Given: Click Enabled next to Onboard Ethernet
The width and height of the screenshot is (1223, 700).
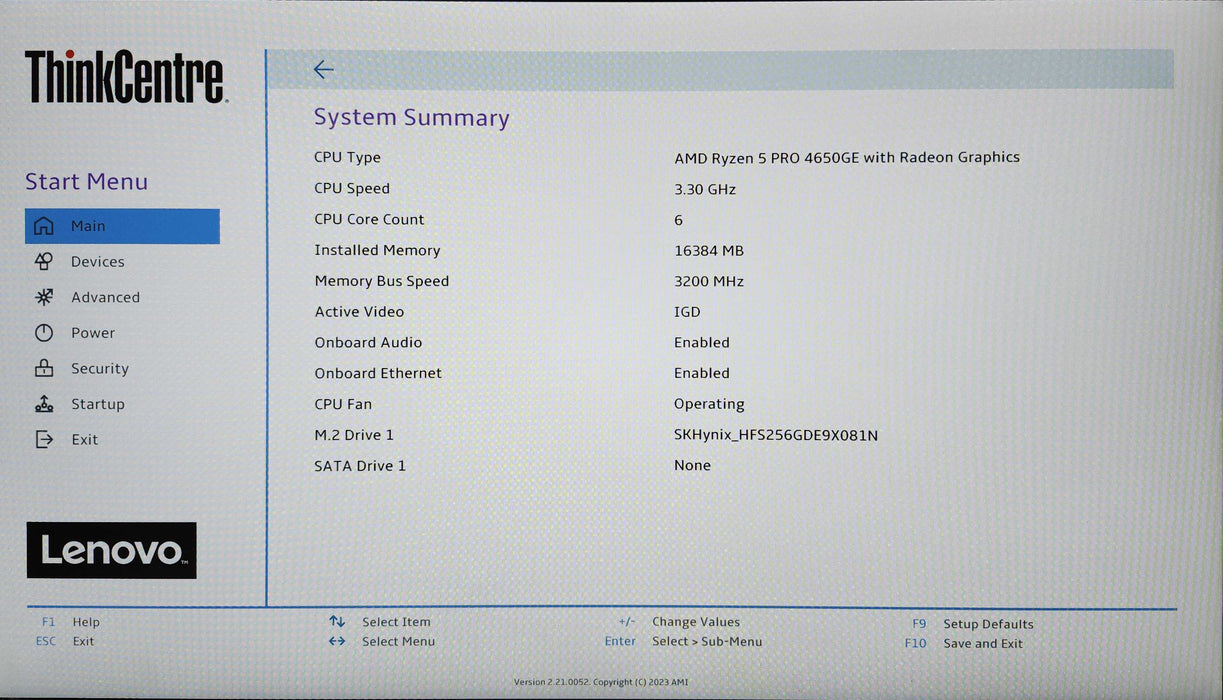Looking at the screenshot, I should click(x=702, y=373).
